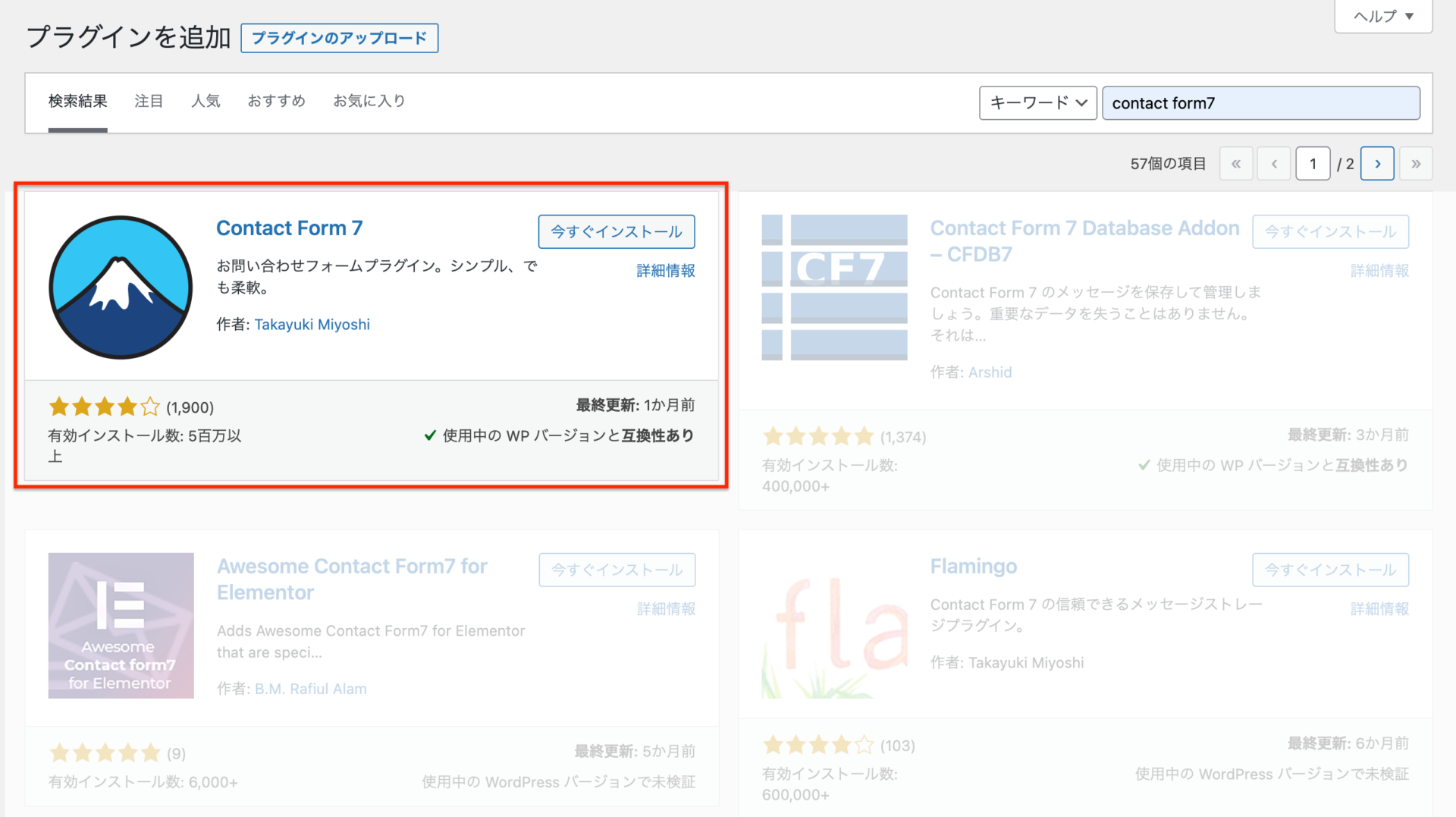This screenshot has width=1456, height=817.
Task: Click the Awesome Contact Form7 for Elementor icon
Action: tap(121, 626)
